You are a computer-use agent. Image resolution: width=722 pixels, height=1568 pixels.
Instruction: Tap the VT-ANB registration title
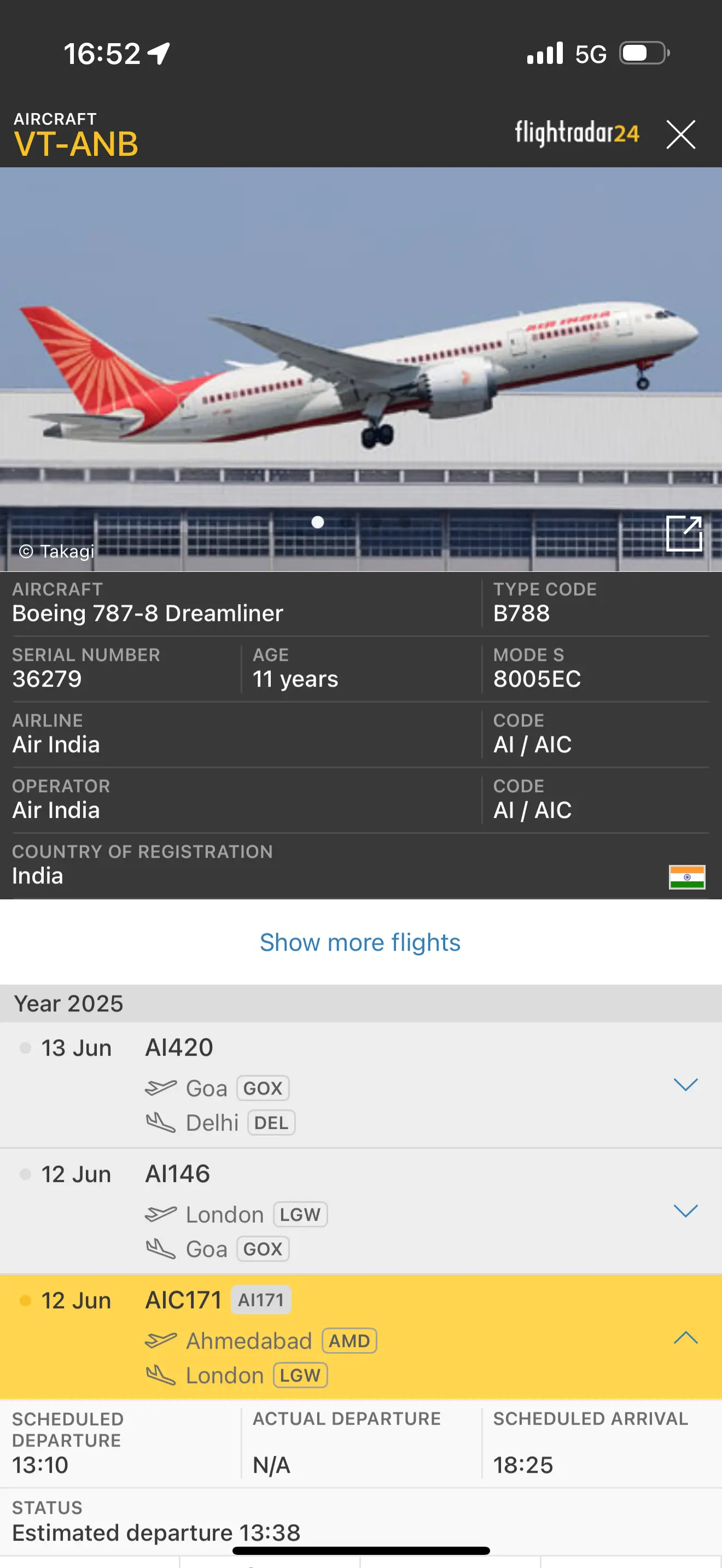[x=76, y=144]
